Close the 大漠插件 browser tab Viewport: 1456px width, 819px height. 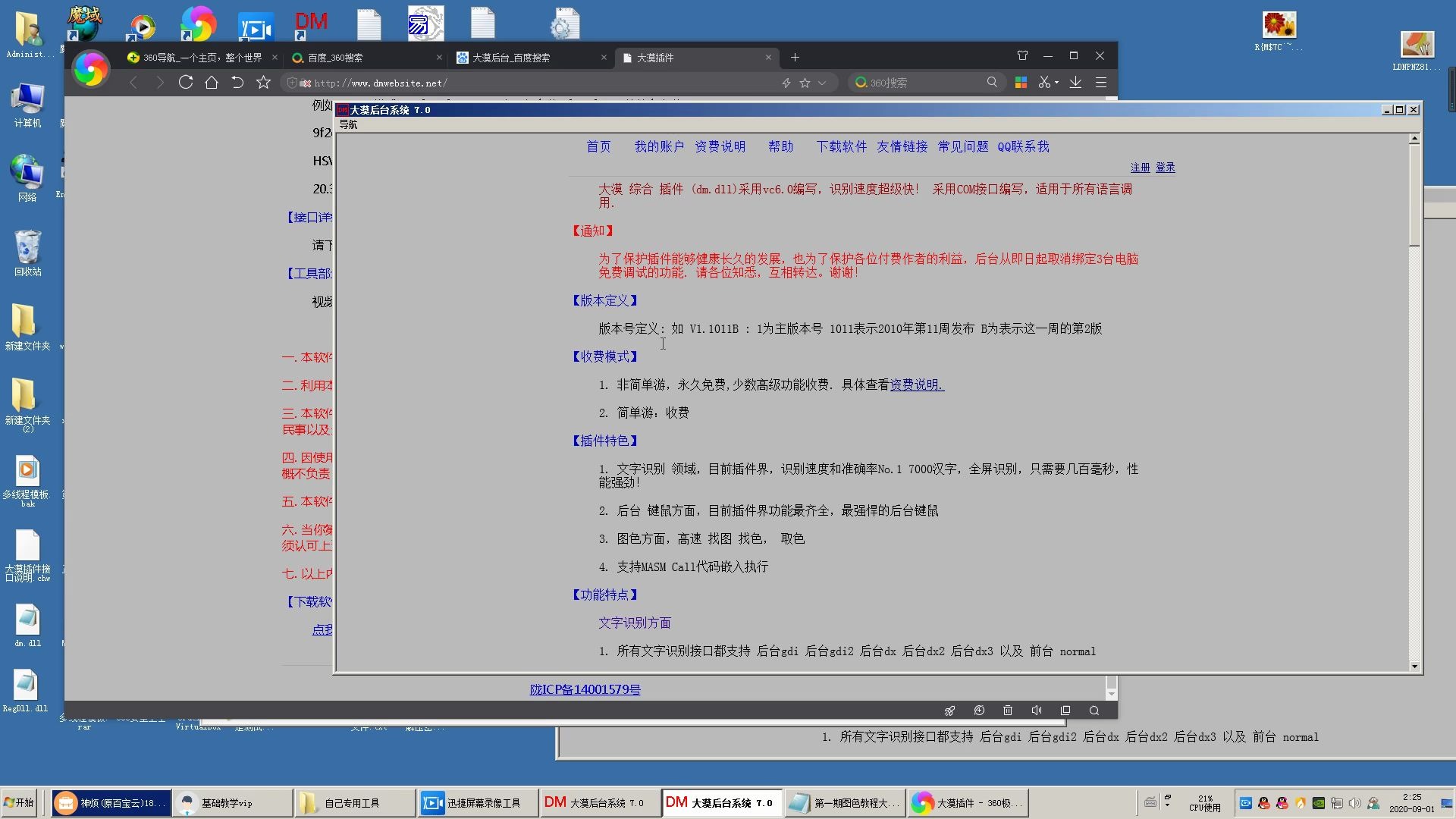tap(768, 58)
